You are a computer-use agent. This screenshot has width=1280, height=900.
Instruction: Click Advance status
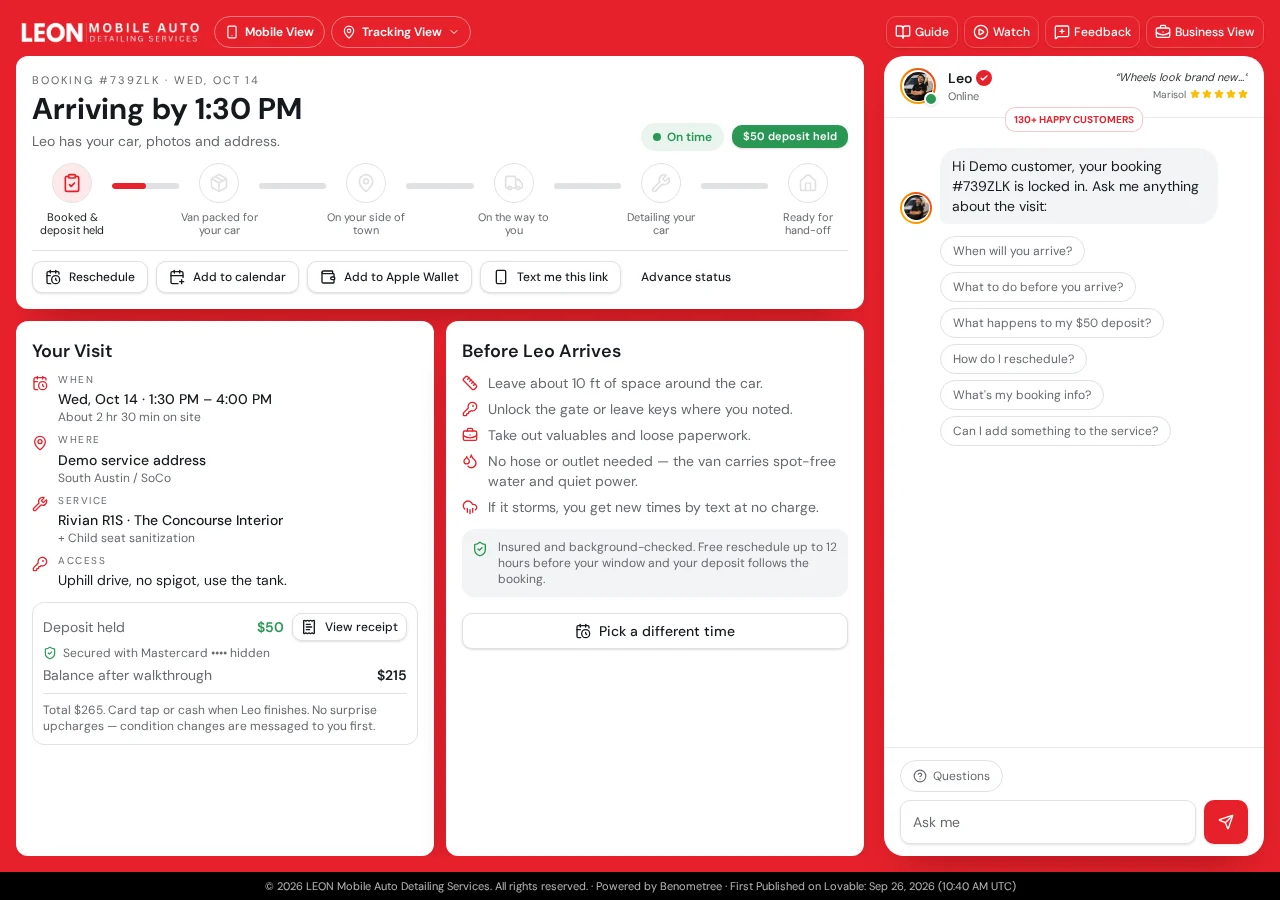click(686, 277)
